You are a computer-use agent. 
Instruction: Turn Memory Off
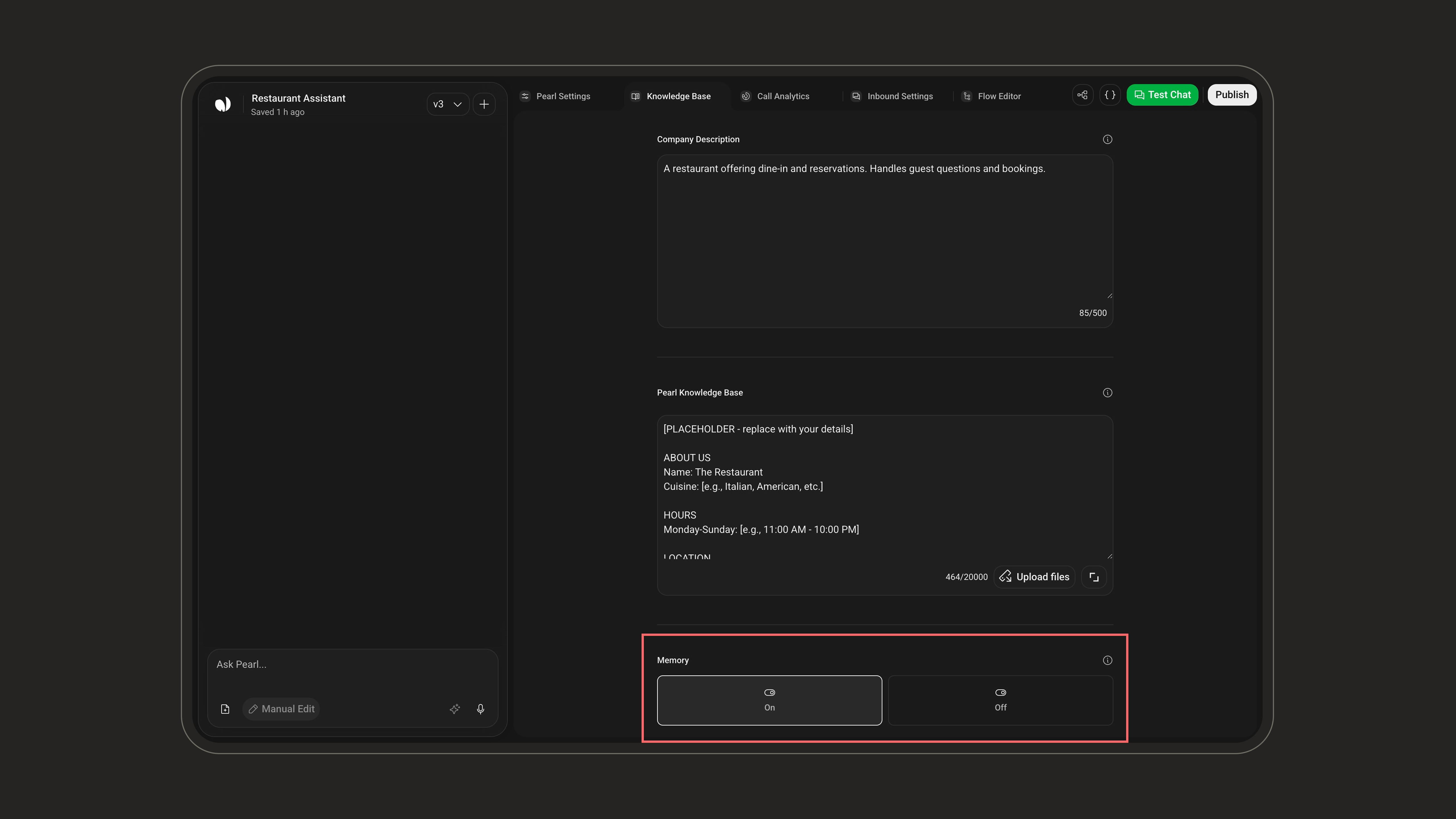(1000, 700)
